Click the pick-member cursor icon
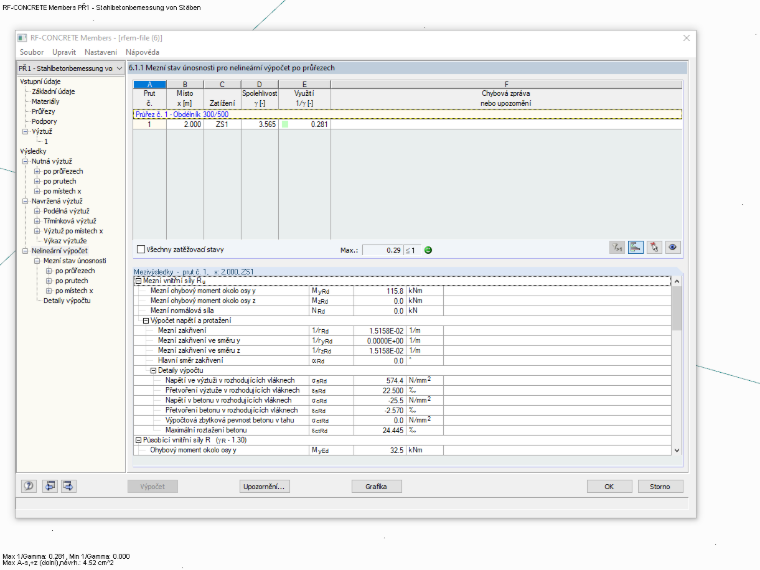760x570 pixels. [654, 248]
